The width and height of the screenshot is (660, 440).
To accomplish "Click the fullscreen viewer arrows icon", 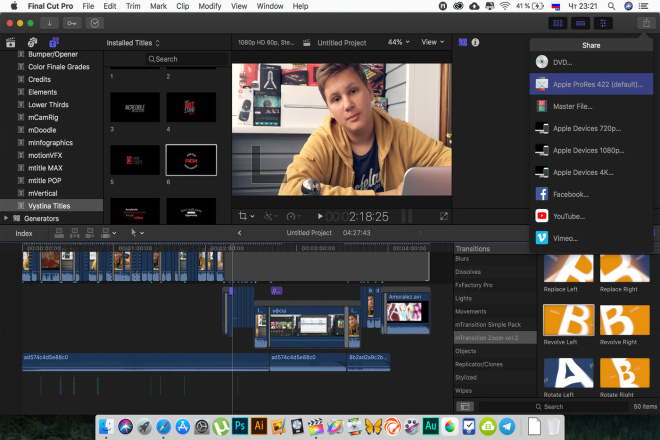I will 444,216.
